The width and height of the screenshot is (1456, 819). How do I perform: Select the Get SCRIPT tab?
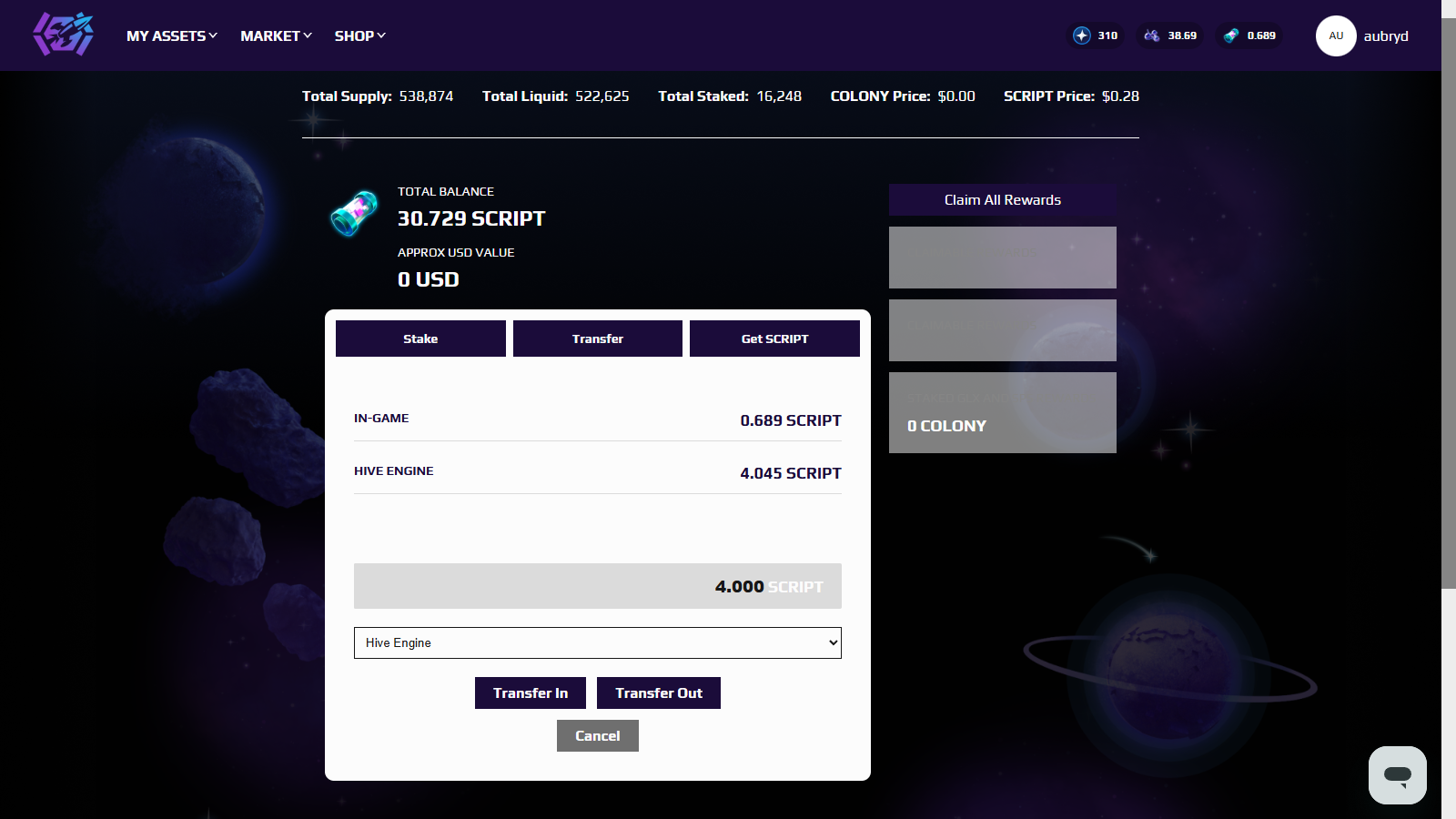tap(774, 339)
